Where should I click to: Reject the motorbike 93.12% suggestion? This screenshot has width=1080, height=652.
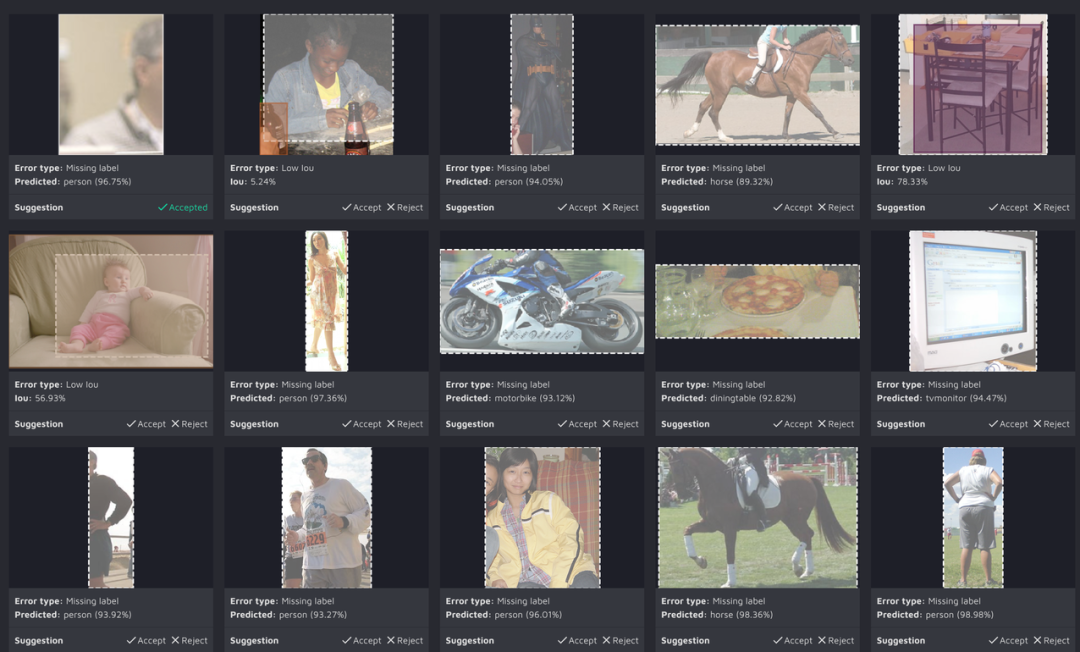pos(621,424)
